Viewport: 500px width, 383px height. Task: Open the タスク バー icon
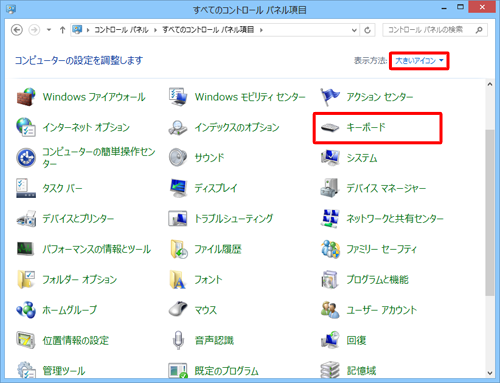click(26, 188)
